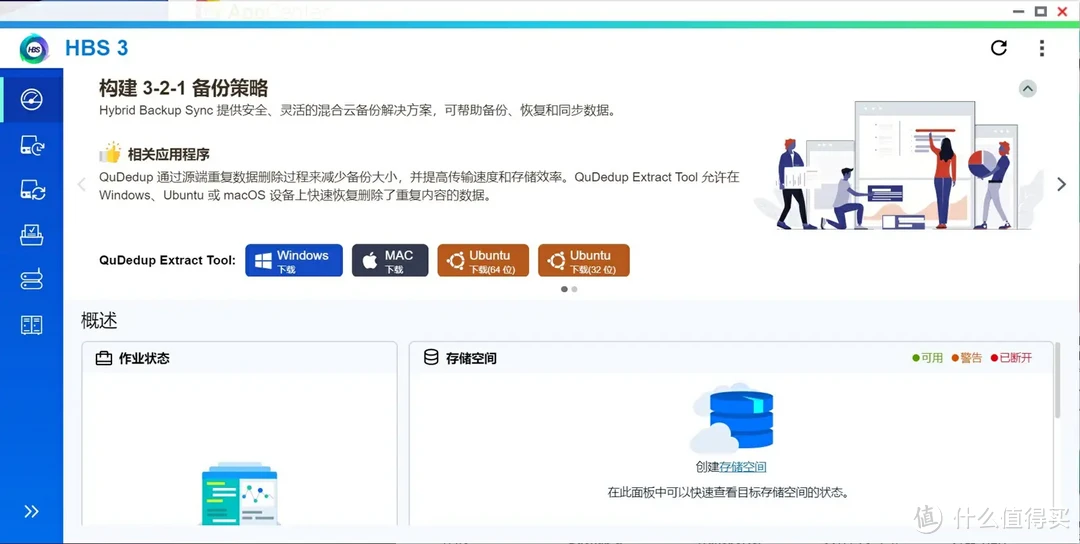
Task: Click the 已断开 red status legend
Action: [1011, 358]
